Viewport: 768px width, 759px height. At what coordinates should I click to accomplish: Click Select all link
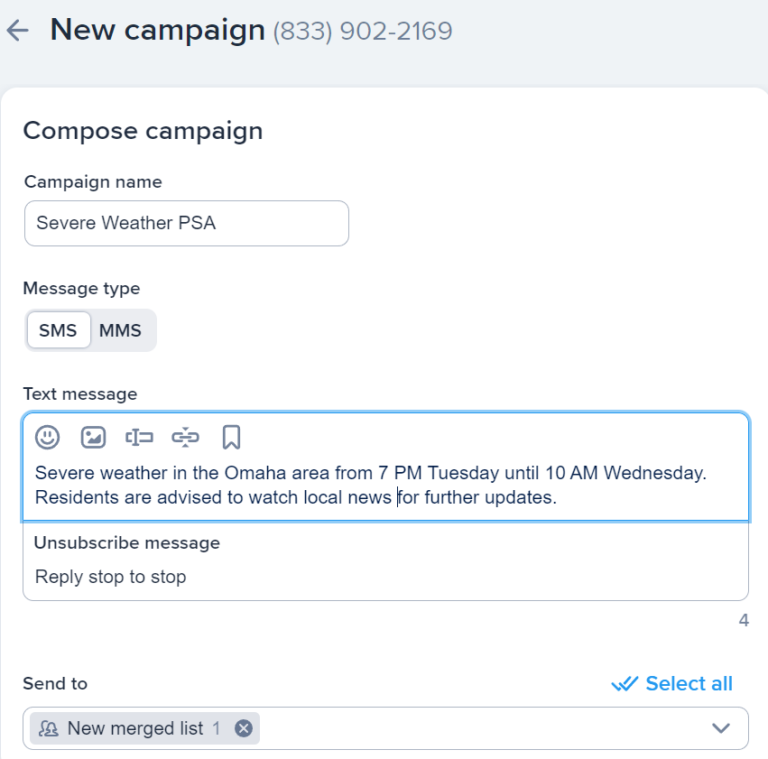coord(689,684)
